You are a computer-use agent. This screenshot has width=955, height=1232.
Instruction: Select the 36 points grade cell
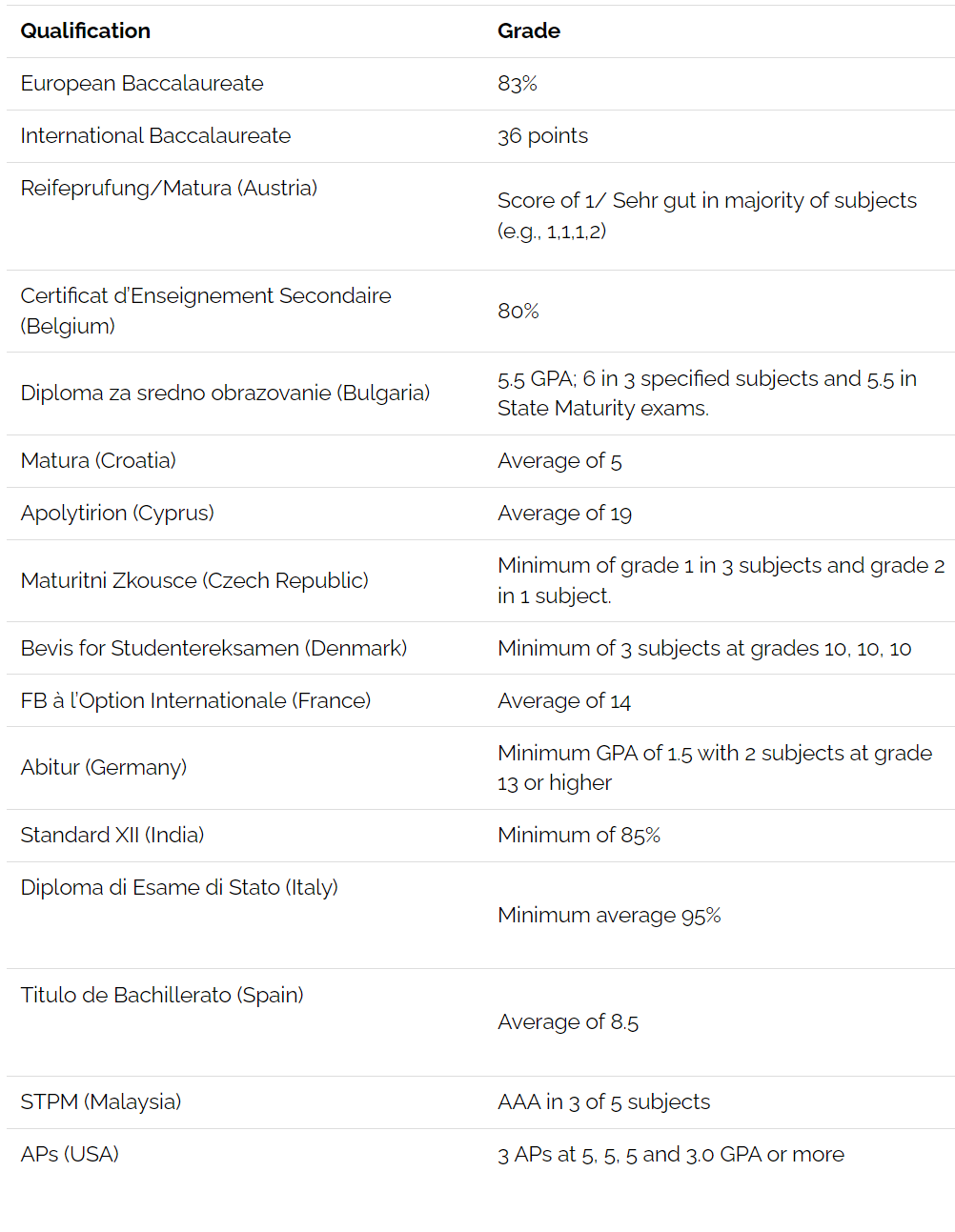(543, 136)
